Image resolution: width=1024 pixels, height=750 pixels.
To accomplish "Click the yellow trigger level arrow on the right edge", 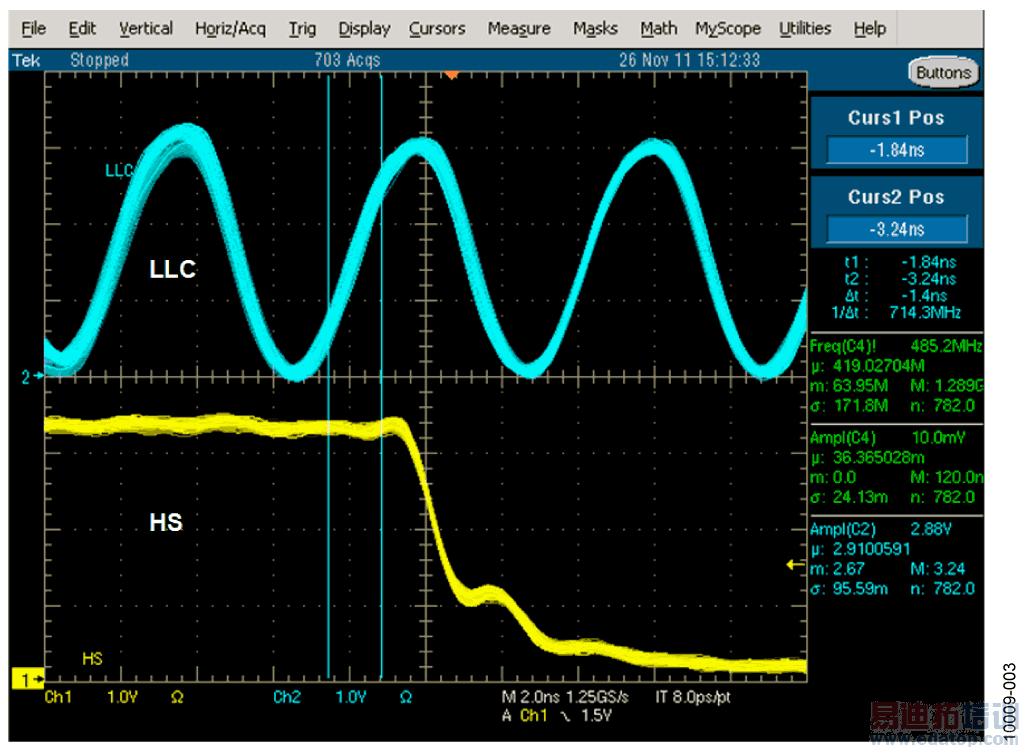I will tap(794, 566).
